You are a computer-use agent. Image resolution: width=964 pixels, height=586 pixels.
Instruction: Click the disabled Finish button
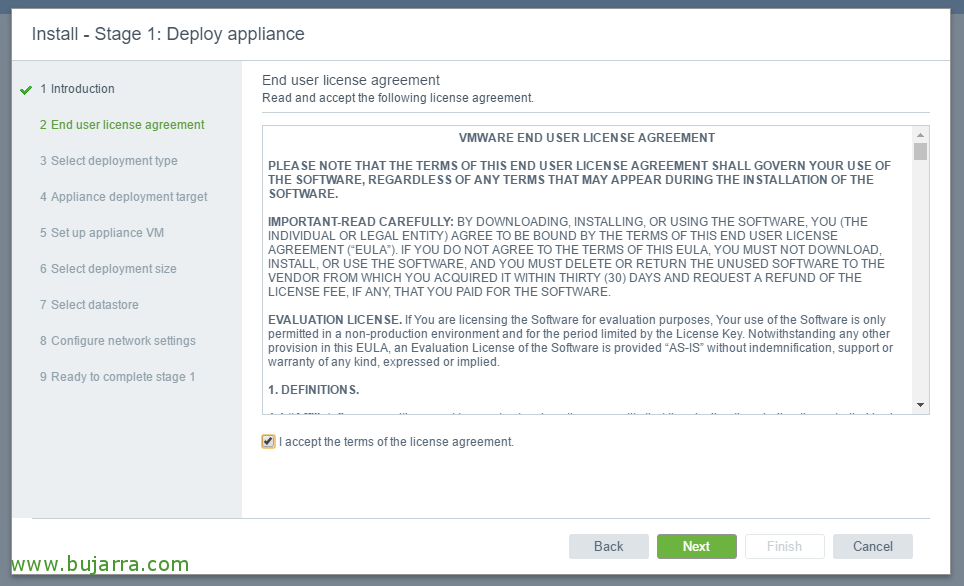point(784,546)
